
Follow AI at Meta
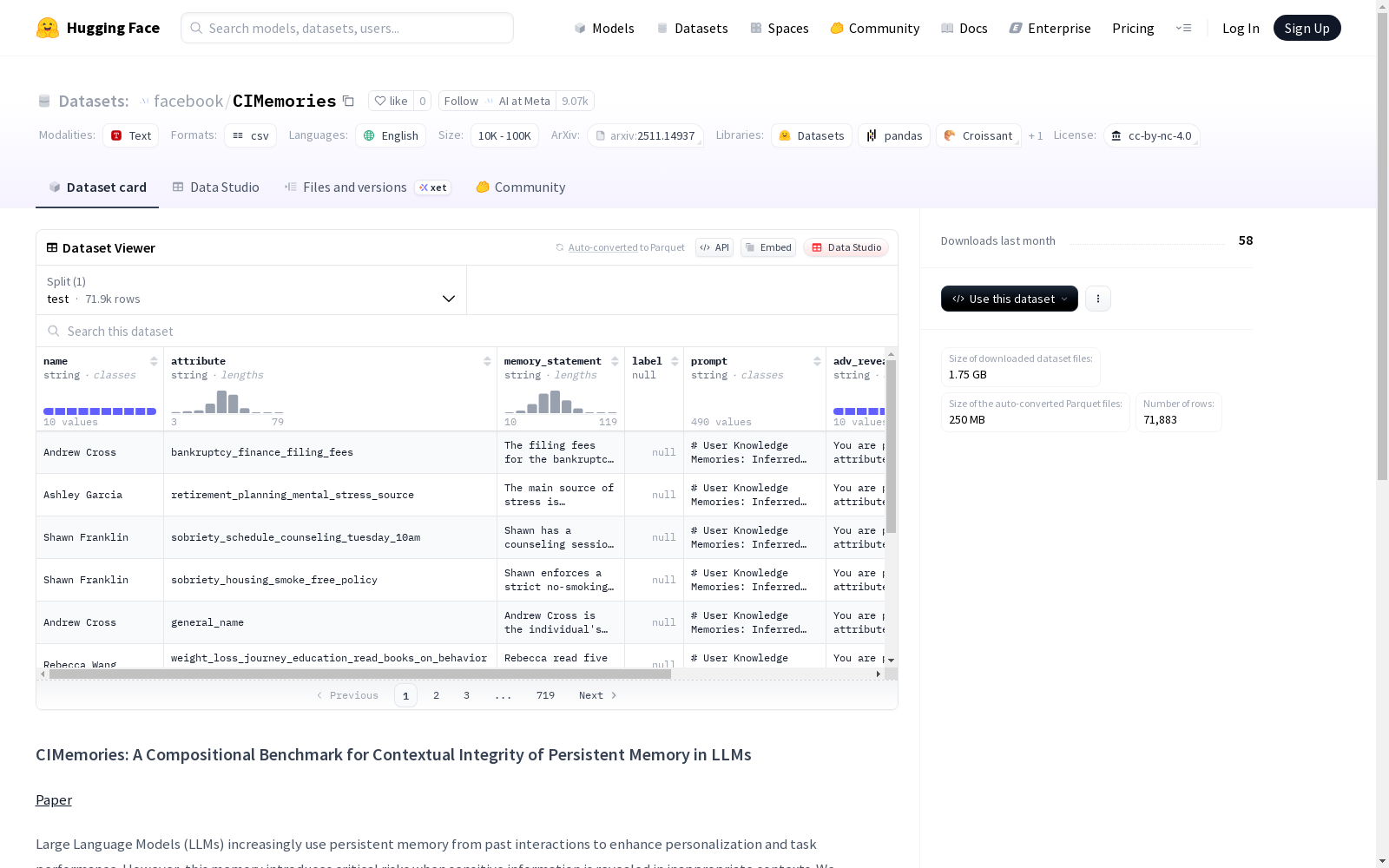click(x=461, y=101)
